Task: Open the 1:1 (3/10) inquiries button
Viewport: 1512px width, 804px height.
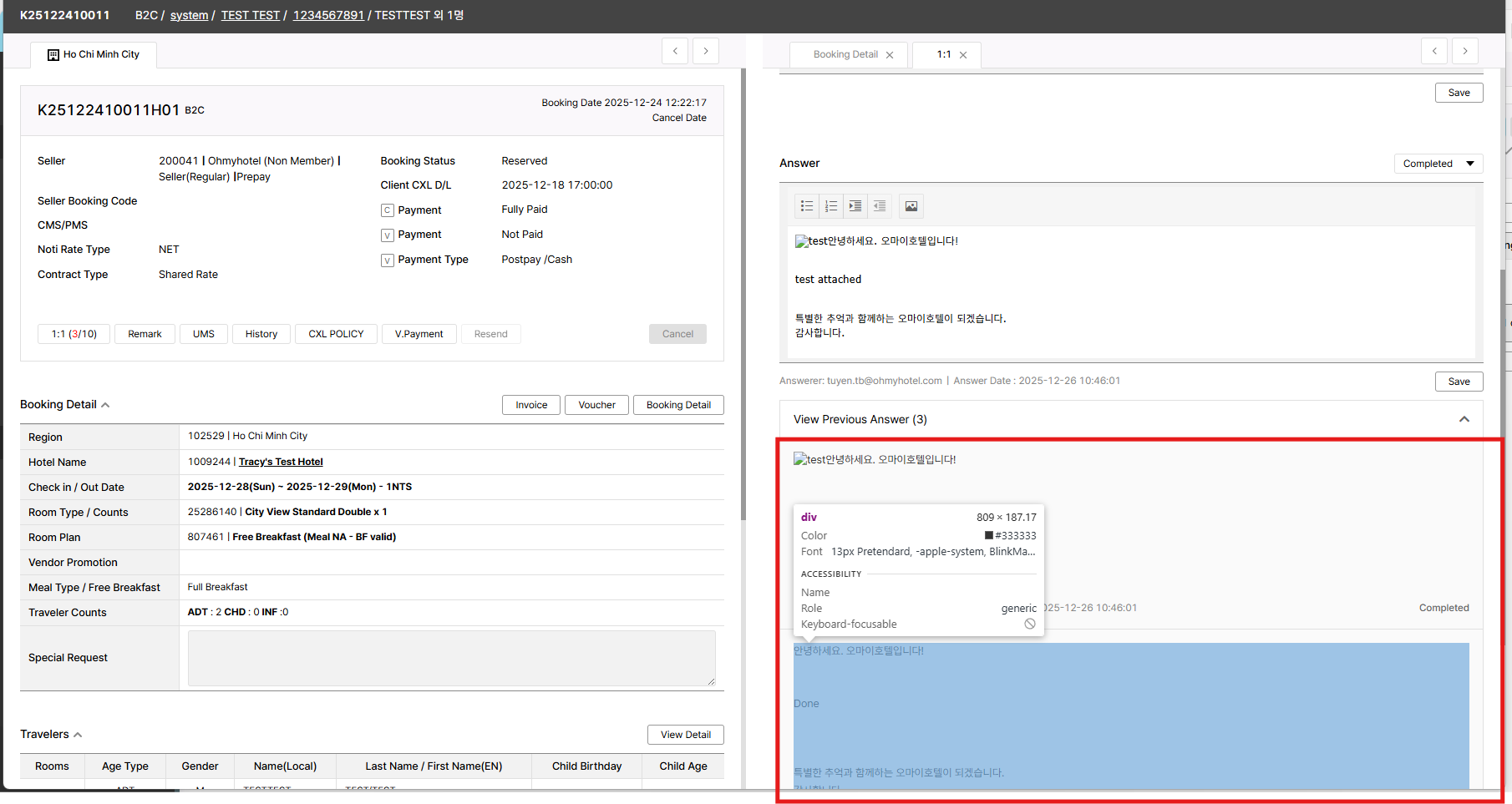Action: (x=74, y=334)
